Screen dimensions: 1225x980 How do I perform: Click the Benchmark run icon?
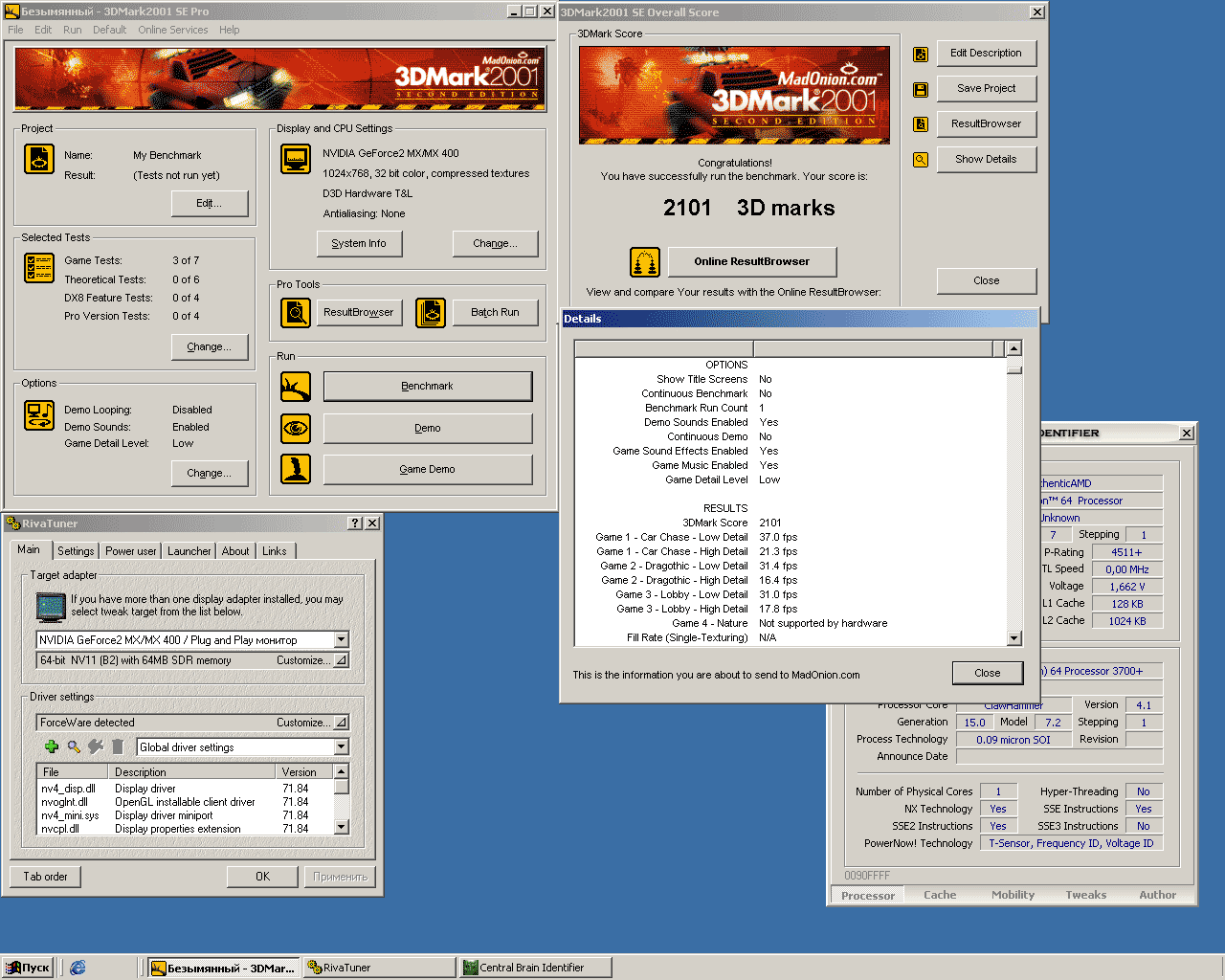[x=296, y=387]
